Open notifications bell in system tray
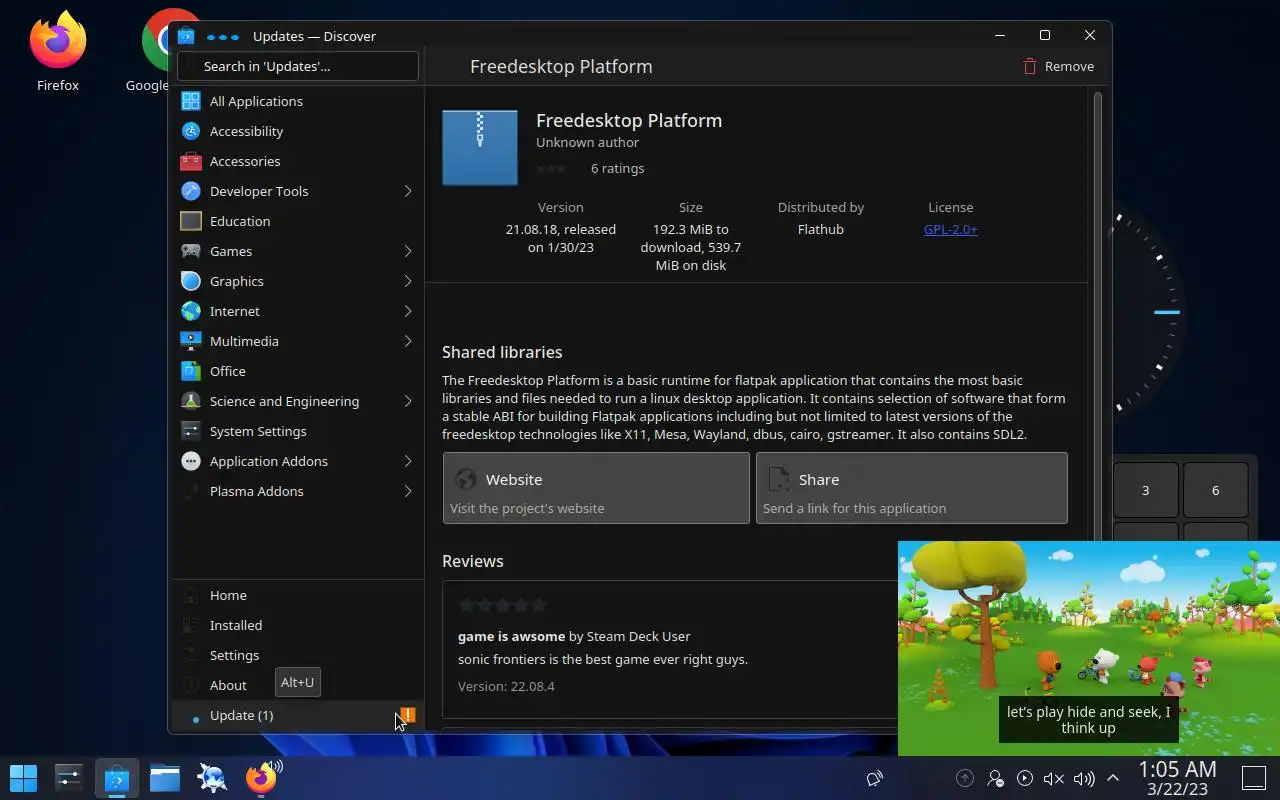Viewport: 1280px width, 800px height. (875, 778)
